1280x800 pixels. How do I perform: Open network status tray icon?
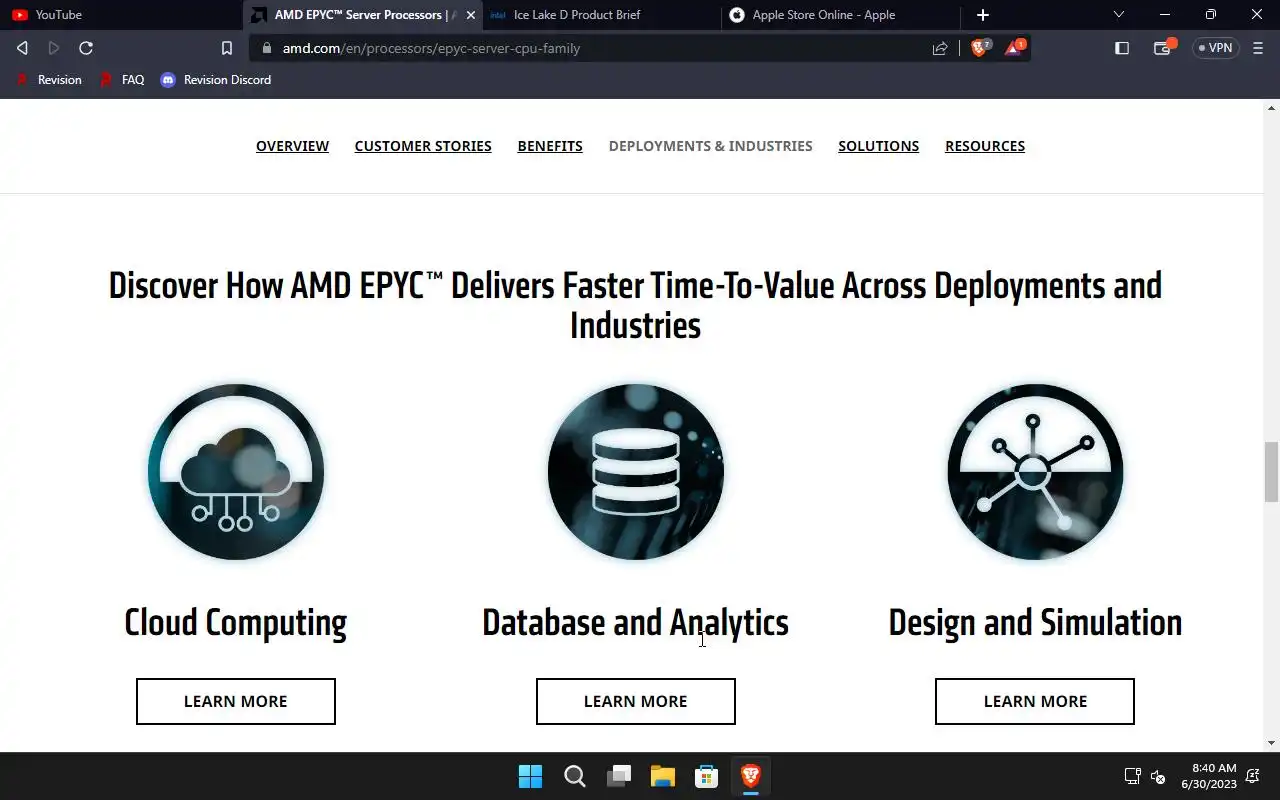tap(1132, 776)
